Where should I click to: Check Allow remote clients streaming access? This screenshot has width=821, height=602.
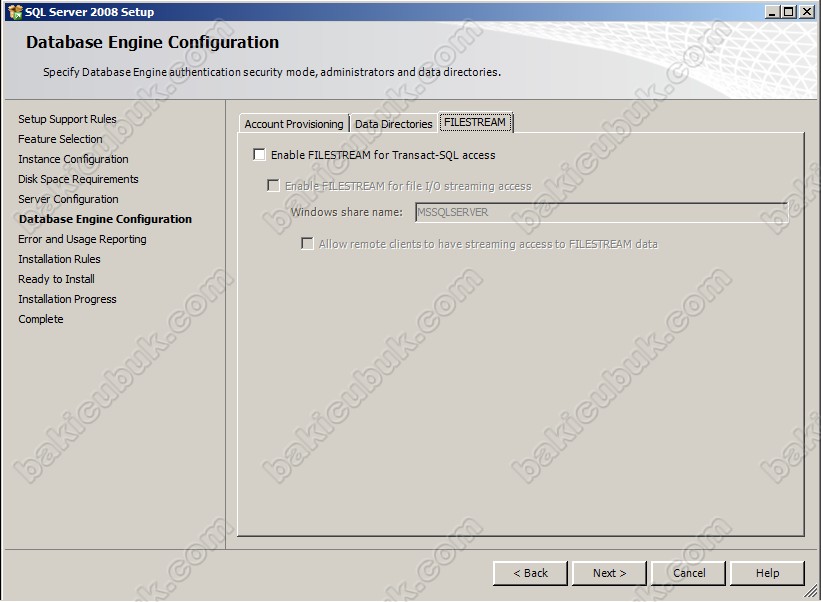click(307, 243)
